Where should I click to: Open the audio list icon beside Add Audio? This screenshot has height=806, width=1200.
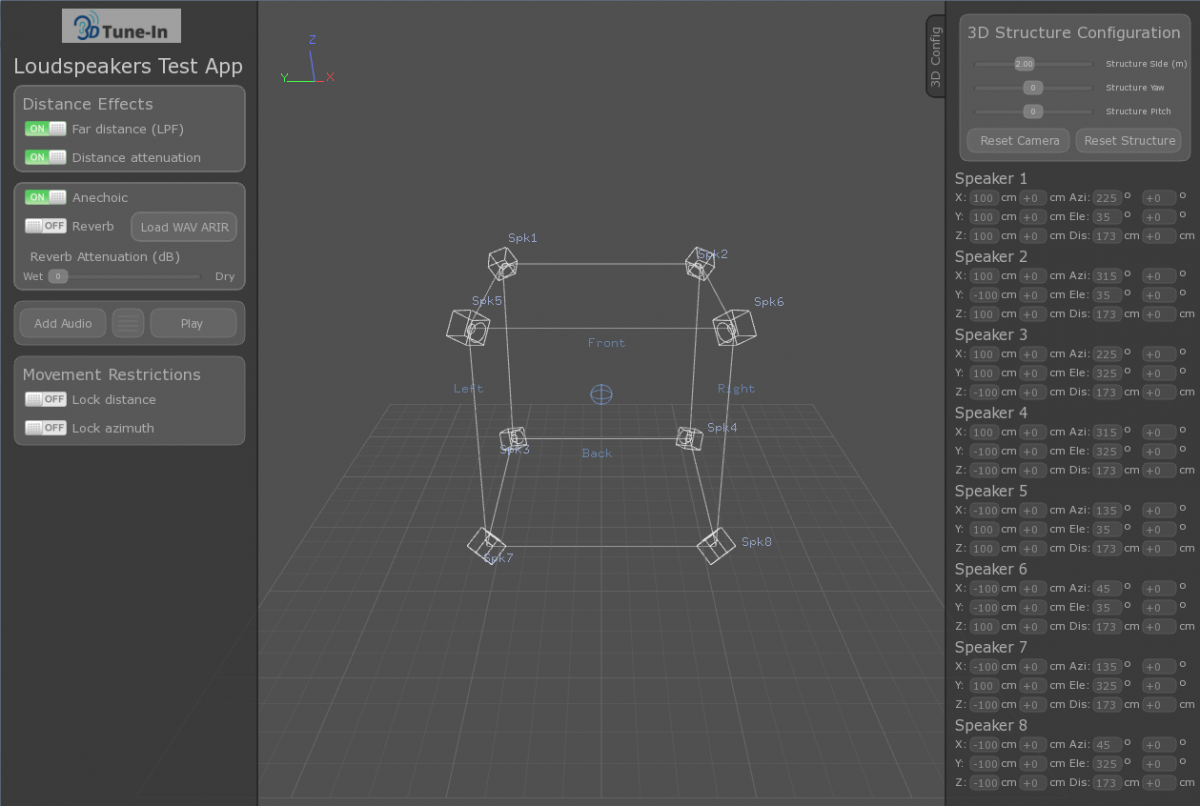point(128,323)
